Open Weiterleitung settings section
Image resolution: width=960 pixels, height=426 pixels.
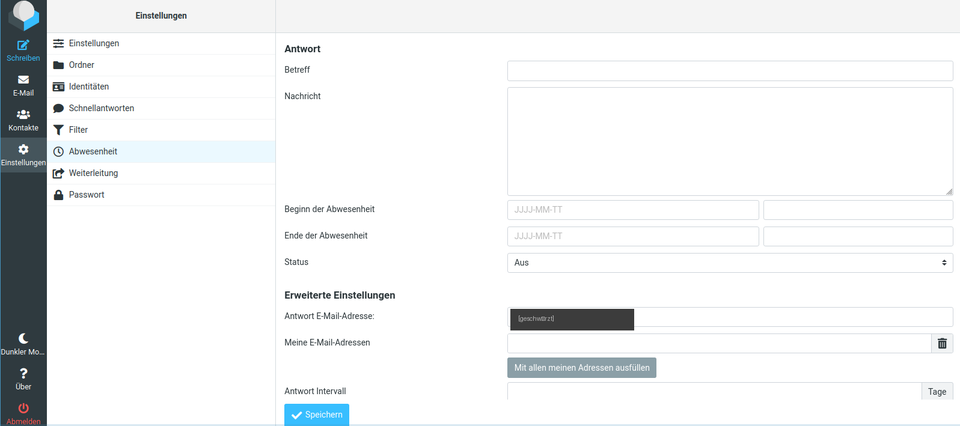(x=161, y=173)
